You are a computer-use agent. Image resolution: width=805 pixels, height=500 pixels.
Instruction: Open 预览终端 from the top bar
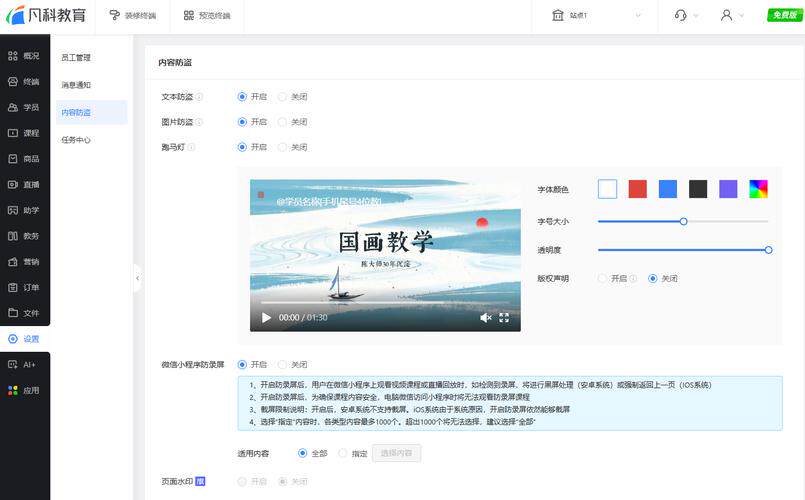pos(207,15)
